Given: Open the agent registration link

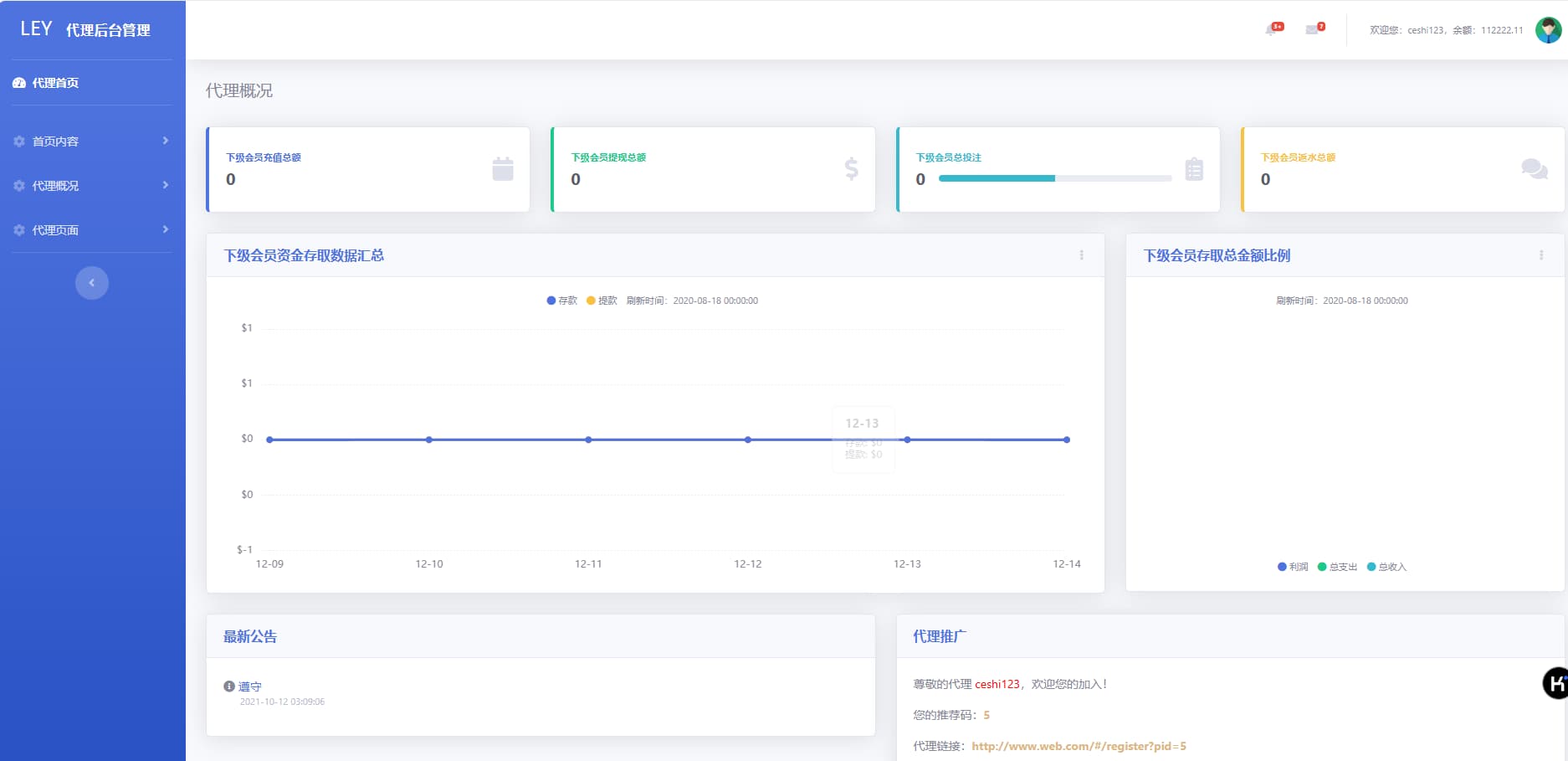Looking at the screenshot, I should (x=1079, y=746).
